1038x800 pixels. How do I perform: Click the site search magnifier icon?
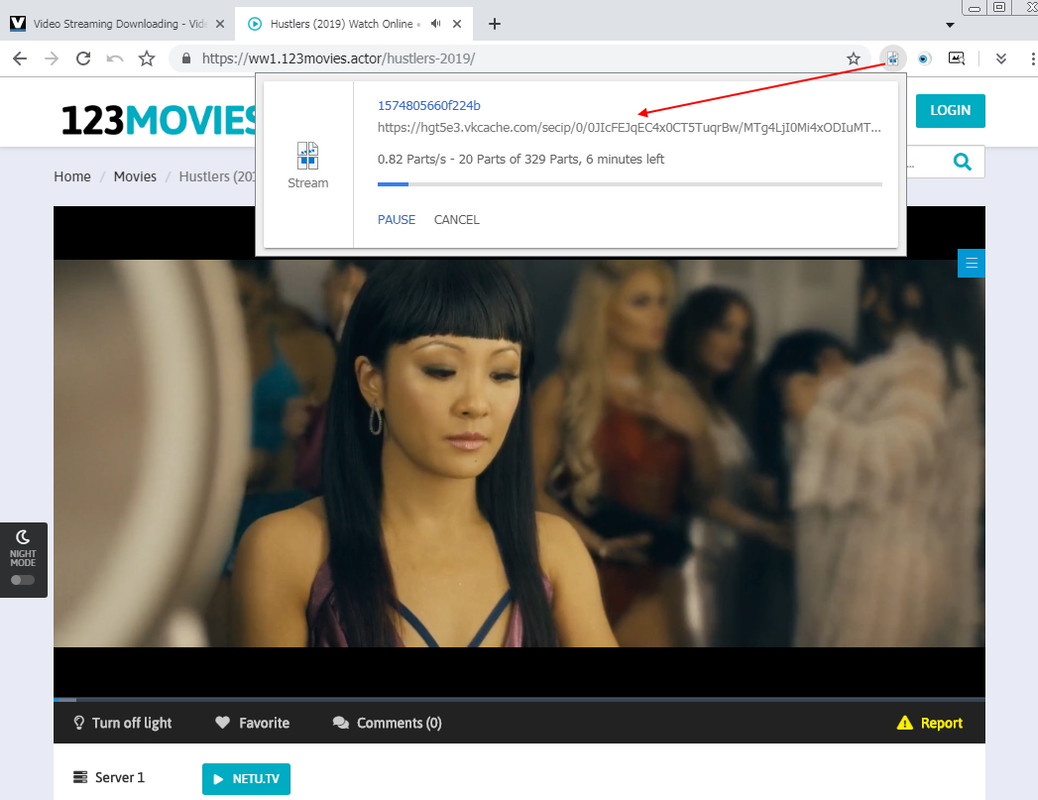[962, 161]
